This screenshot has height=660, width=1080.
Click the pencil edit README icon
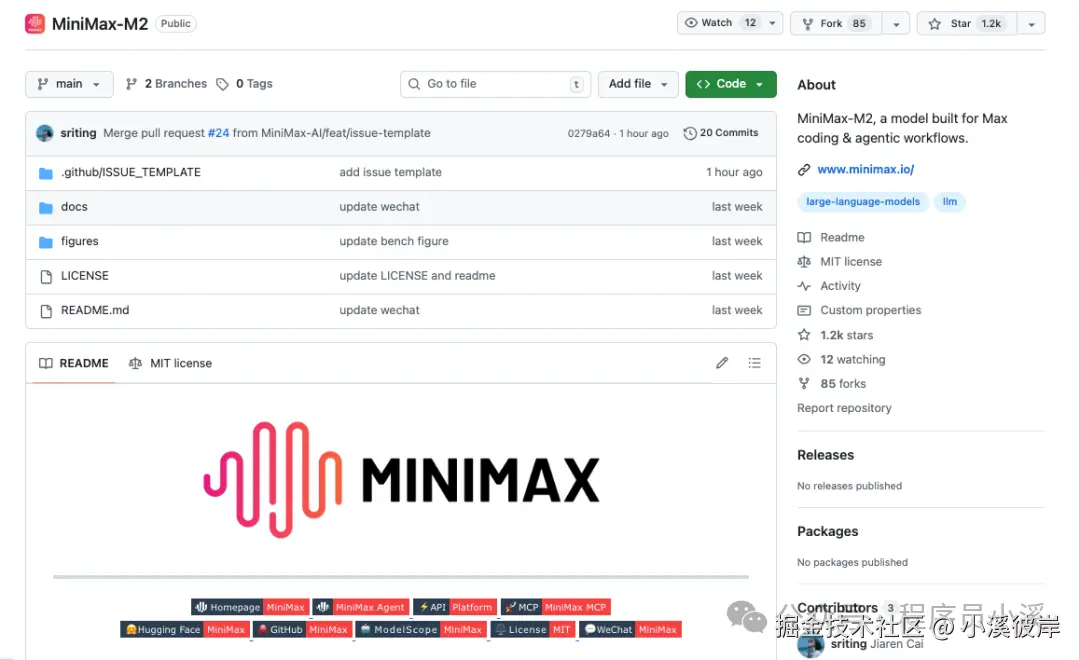pyautogui.click(x=722, y=363)
